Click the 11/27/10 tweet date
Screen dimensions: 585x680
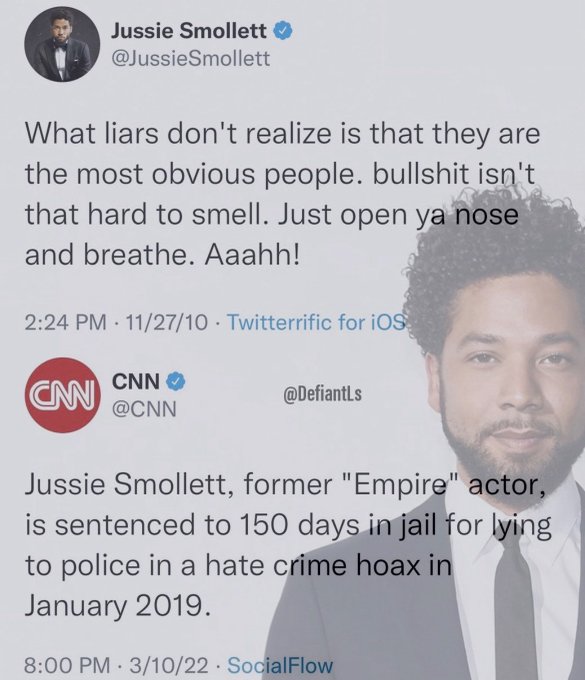coord(167,322)
